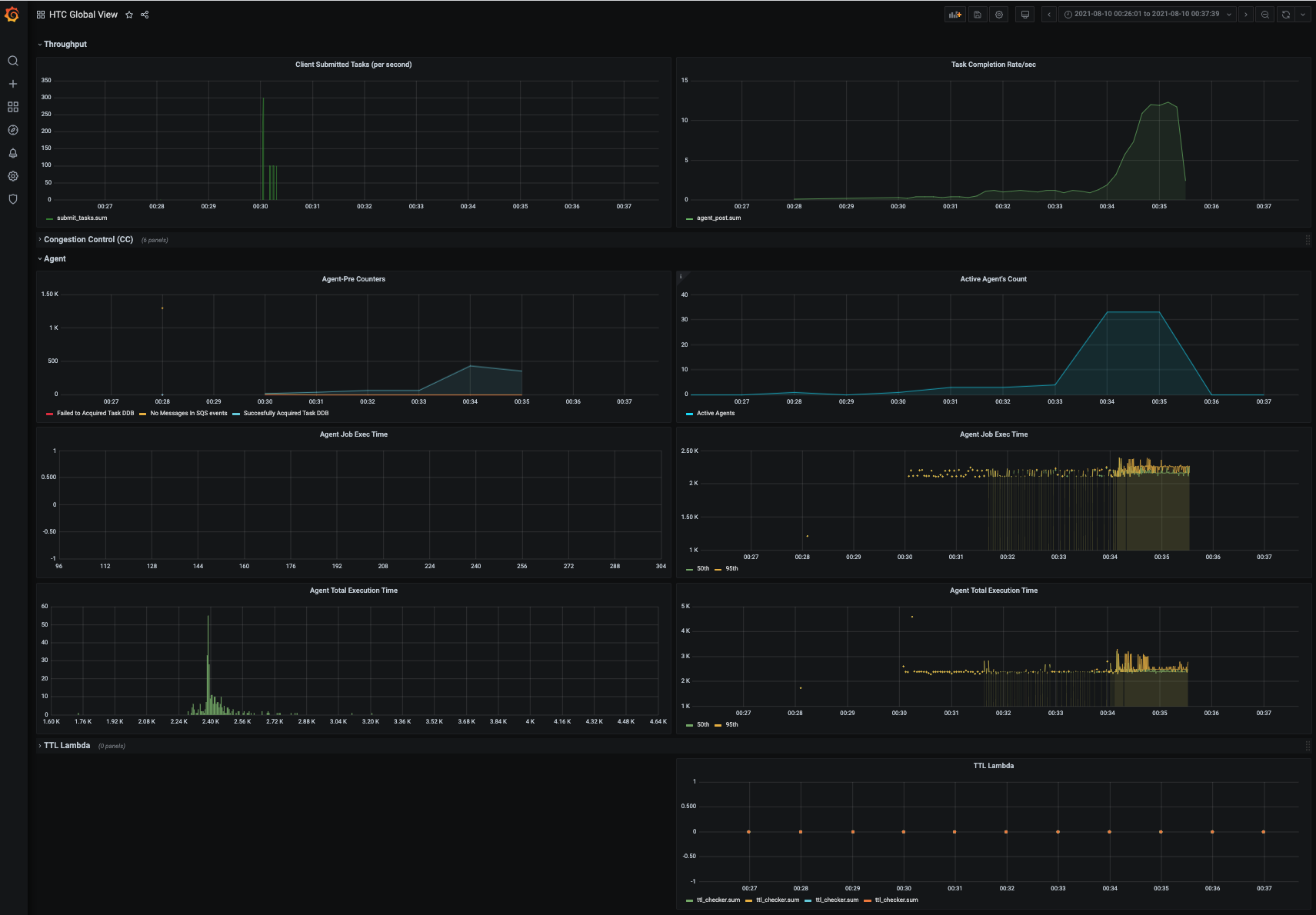Cycle the TV view mode
Screen dimensions: 1316x915
[1025, 15]
